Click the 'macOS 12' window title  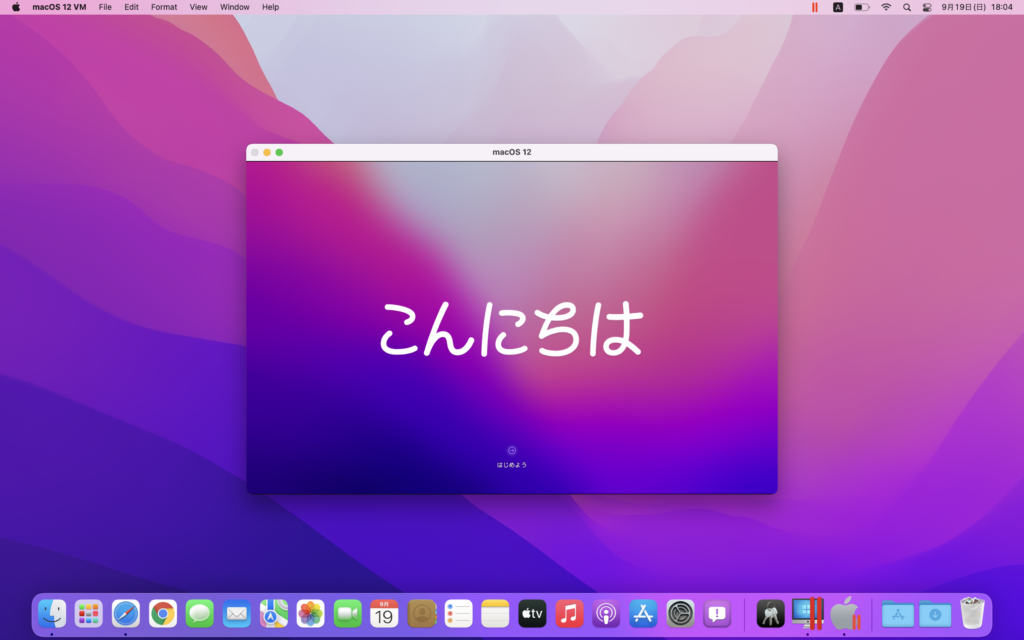512,152
